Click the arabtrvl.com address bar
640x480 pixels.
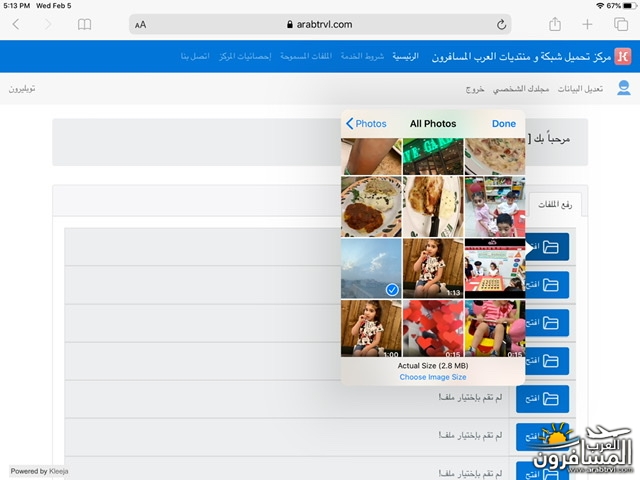(320, 24)
